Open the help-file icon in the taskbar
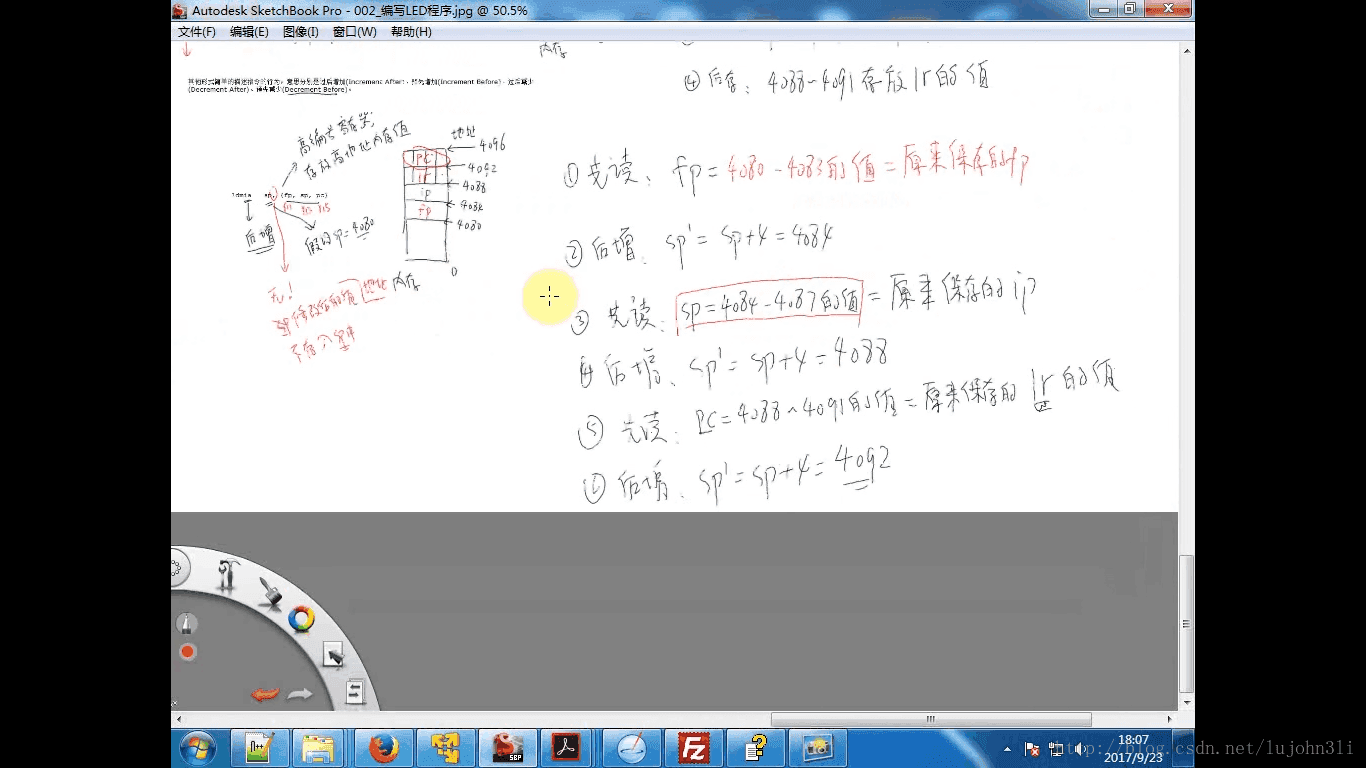Viewport: 1366px width, 768px height. (755, 748)
